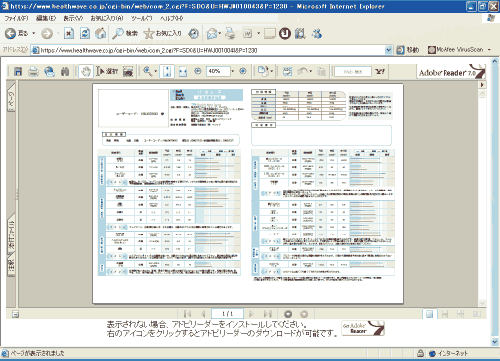Click the 移動 Go button
The height and width of the screenshot is (361, 500).
(x=408, y=50)
